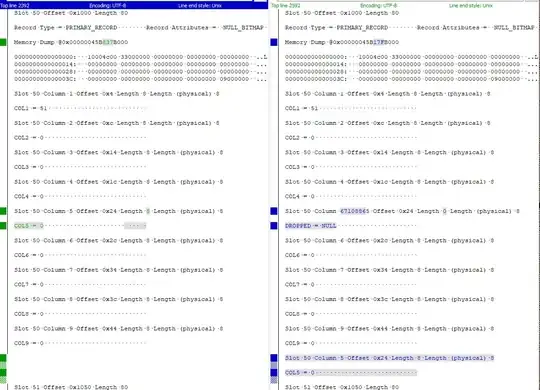Click right 'Slot 50 Column 8 Offset 0x3c' line

point(389,299)
